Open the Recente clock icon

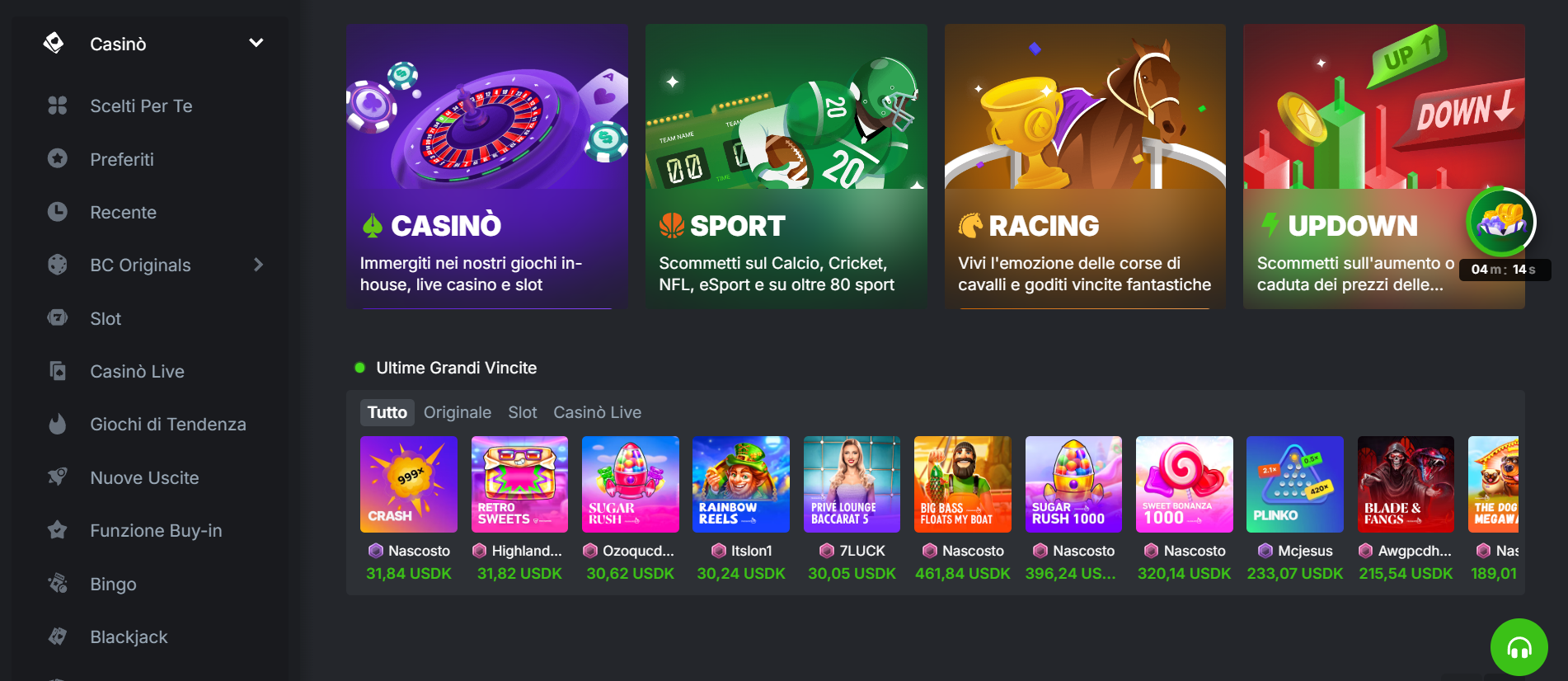(x=57, y=212)
